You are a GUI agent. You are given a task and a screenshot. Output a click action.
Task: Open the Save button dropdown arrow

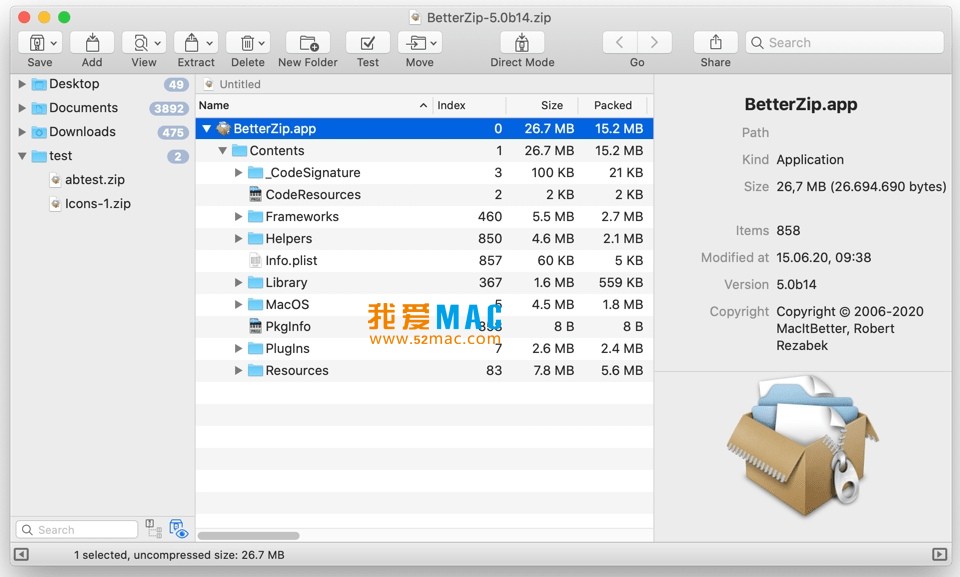tap(54, 43)
